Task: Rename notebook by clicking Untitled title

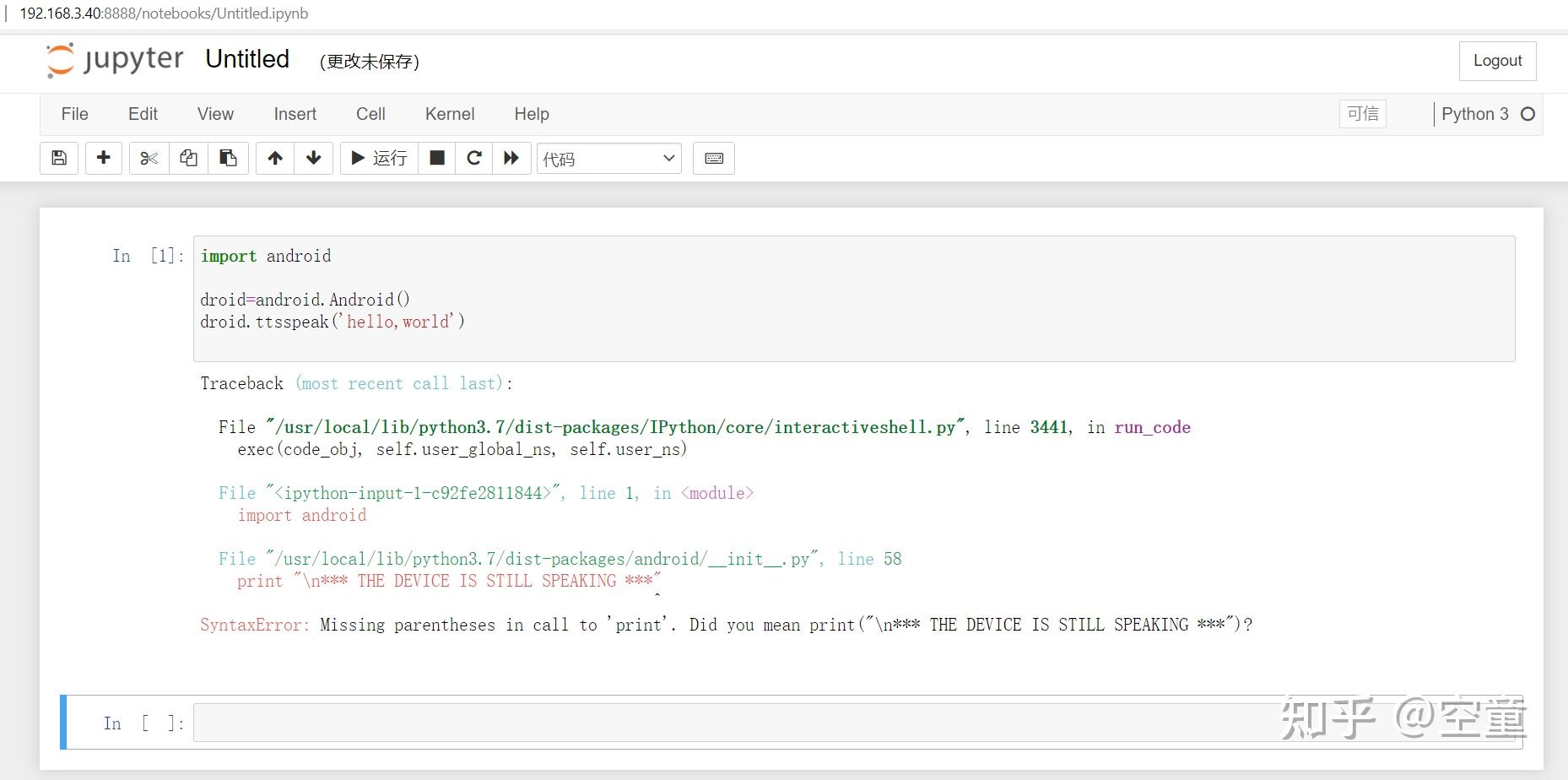Action: pos(247,59)
